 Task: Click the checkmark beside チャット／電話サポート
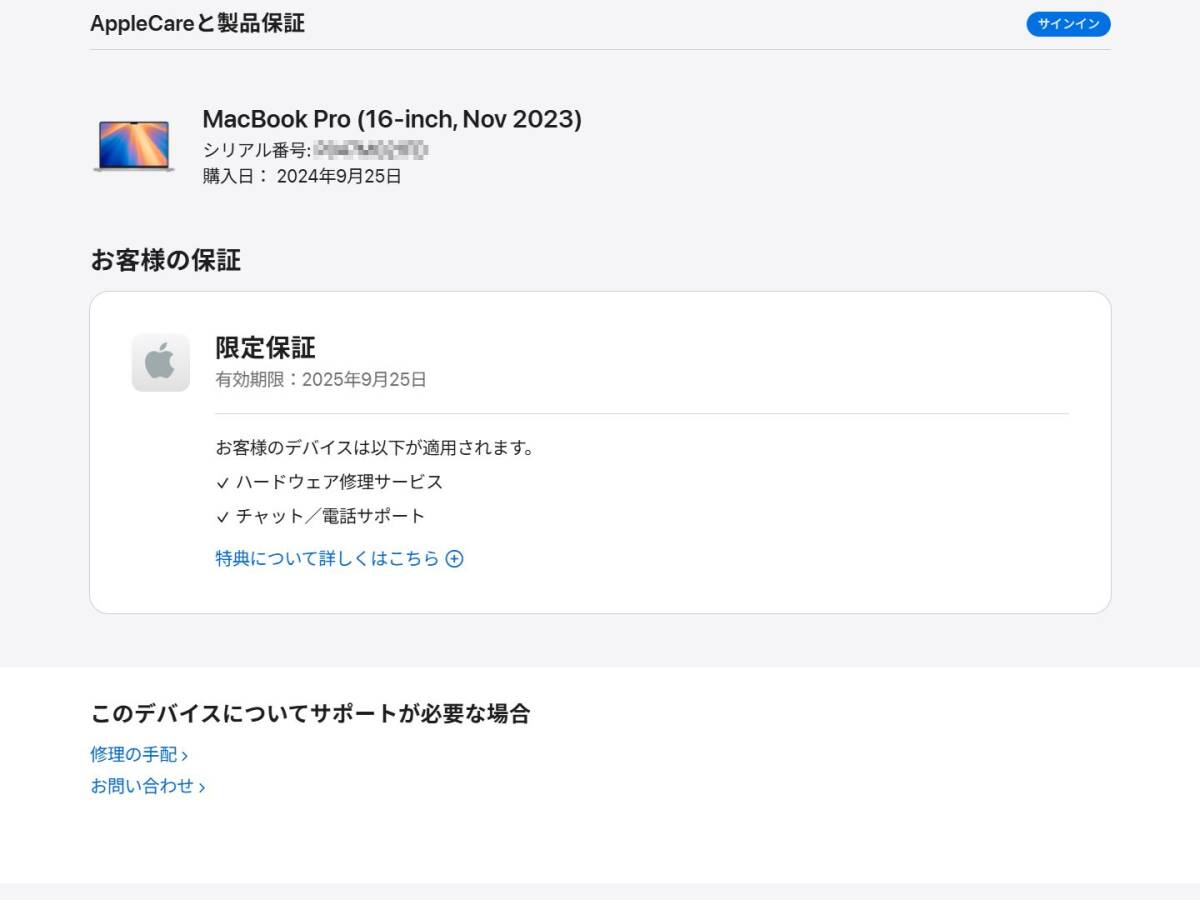tap(222, 517)
